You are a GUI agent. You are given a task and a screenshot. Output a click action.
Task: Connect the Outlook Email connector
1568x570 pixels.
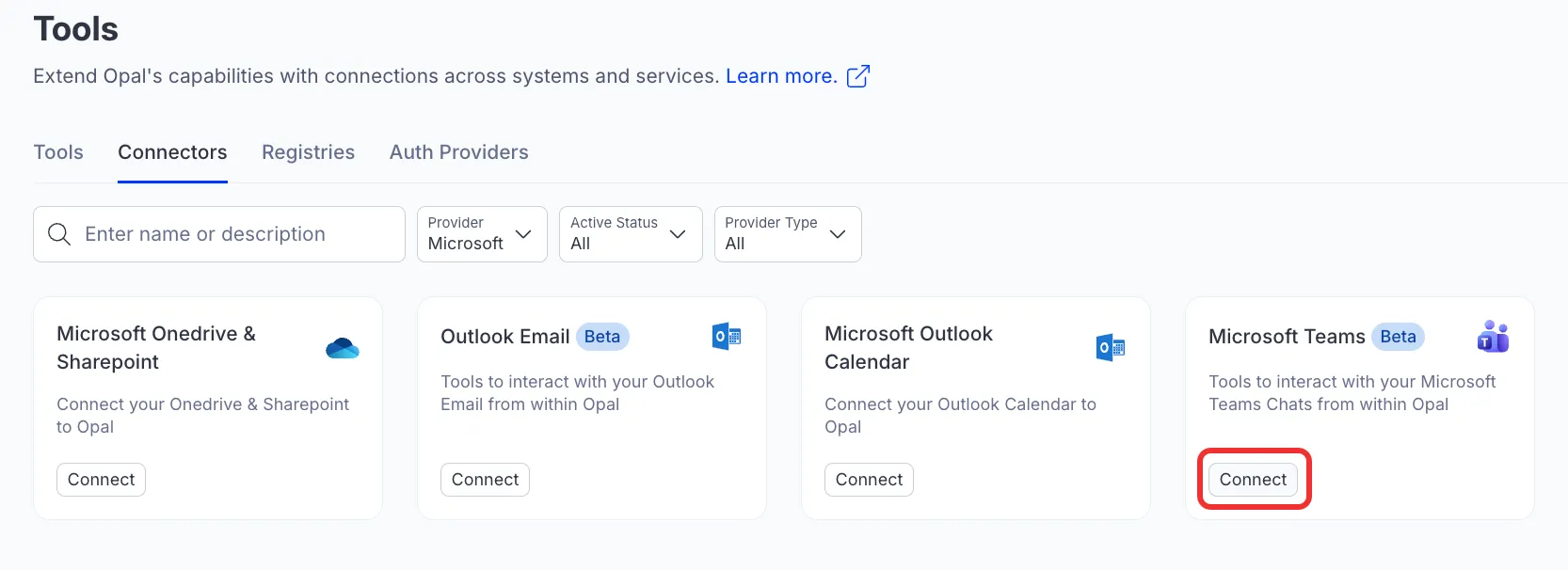pos(485,480)
